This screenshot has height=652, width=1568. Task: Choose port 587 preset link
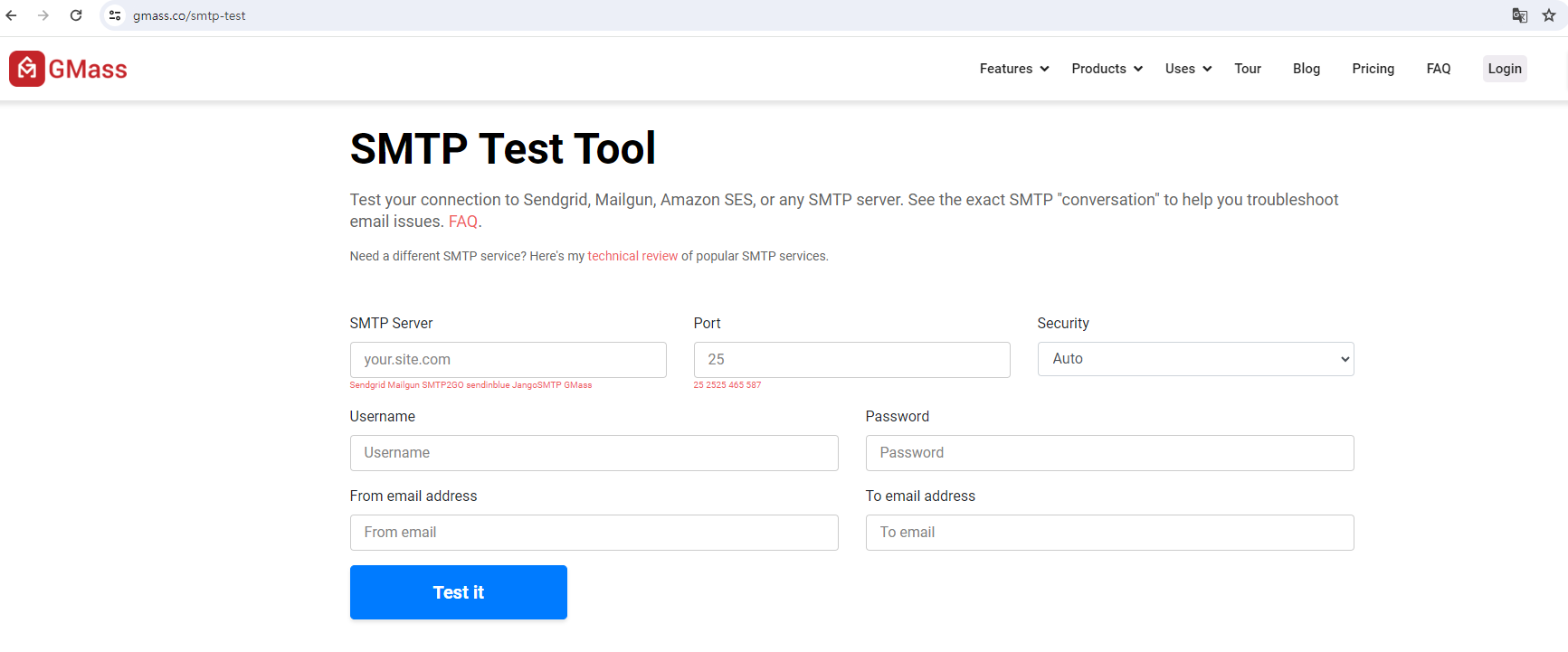(x=754, y=385)
